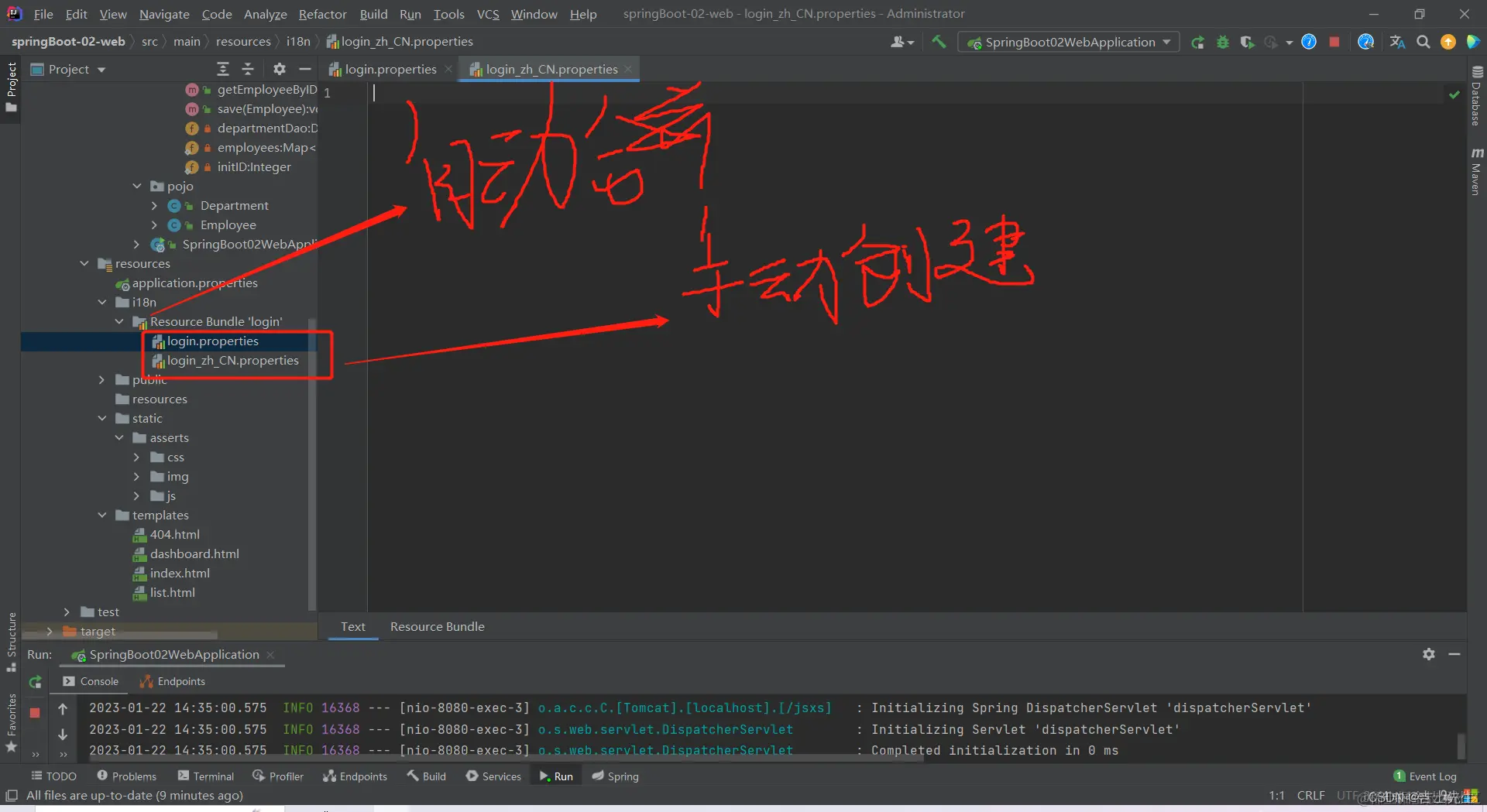Open the File menu
Viewport: 1487px width, 812px height.
pyautogui.click(x=43, y=14)
